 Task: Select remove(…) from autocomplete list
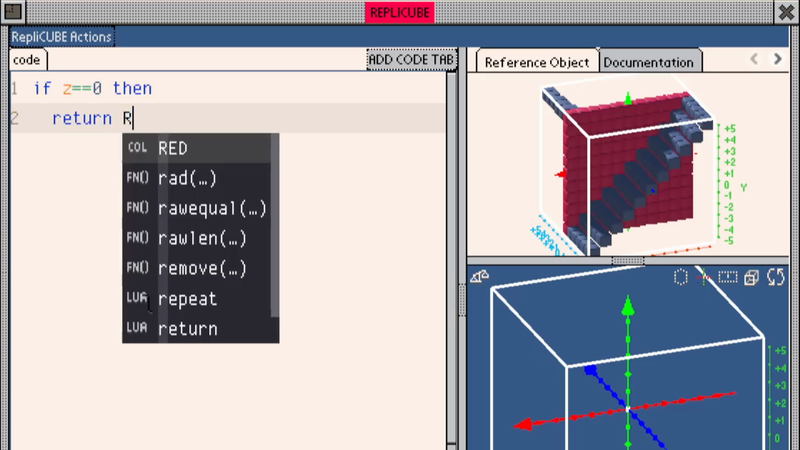[x=196, y=268]
